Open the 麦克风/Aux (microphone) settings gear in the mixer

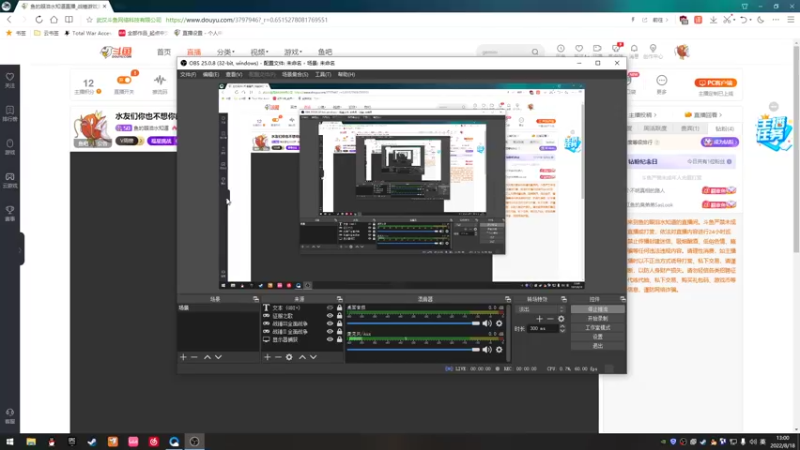499,349
